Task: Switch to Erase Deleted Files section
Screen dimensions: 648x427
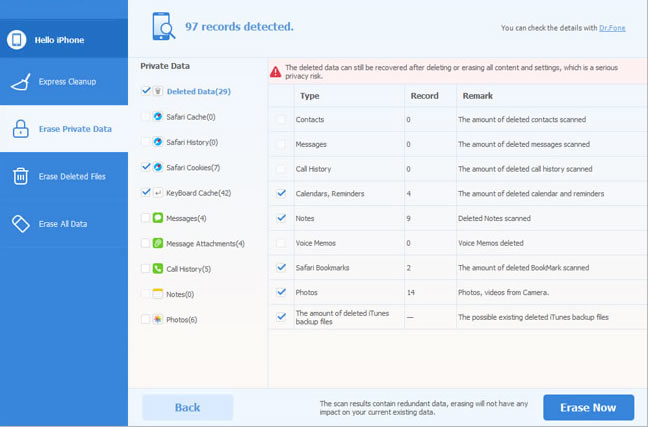Action: (64, 177)
